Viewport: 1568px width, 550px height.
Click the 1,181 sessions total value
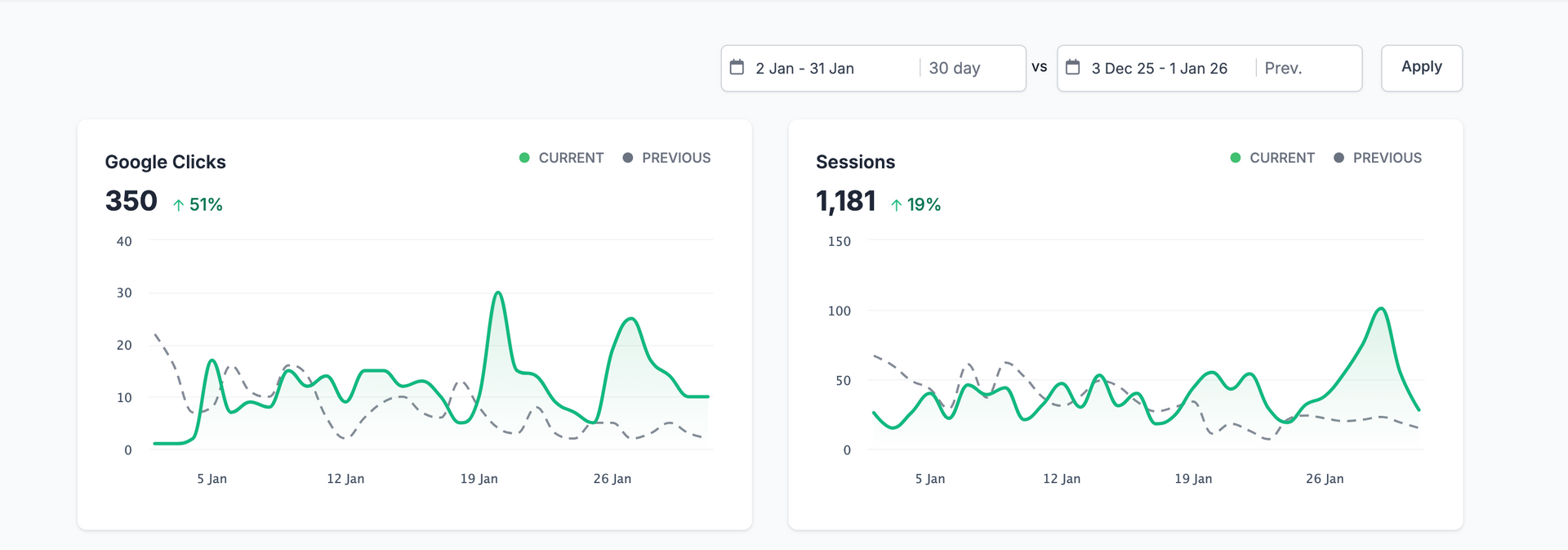tap(845, 201)
